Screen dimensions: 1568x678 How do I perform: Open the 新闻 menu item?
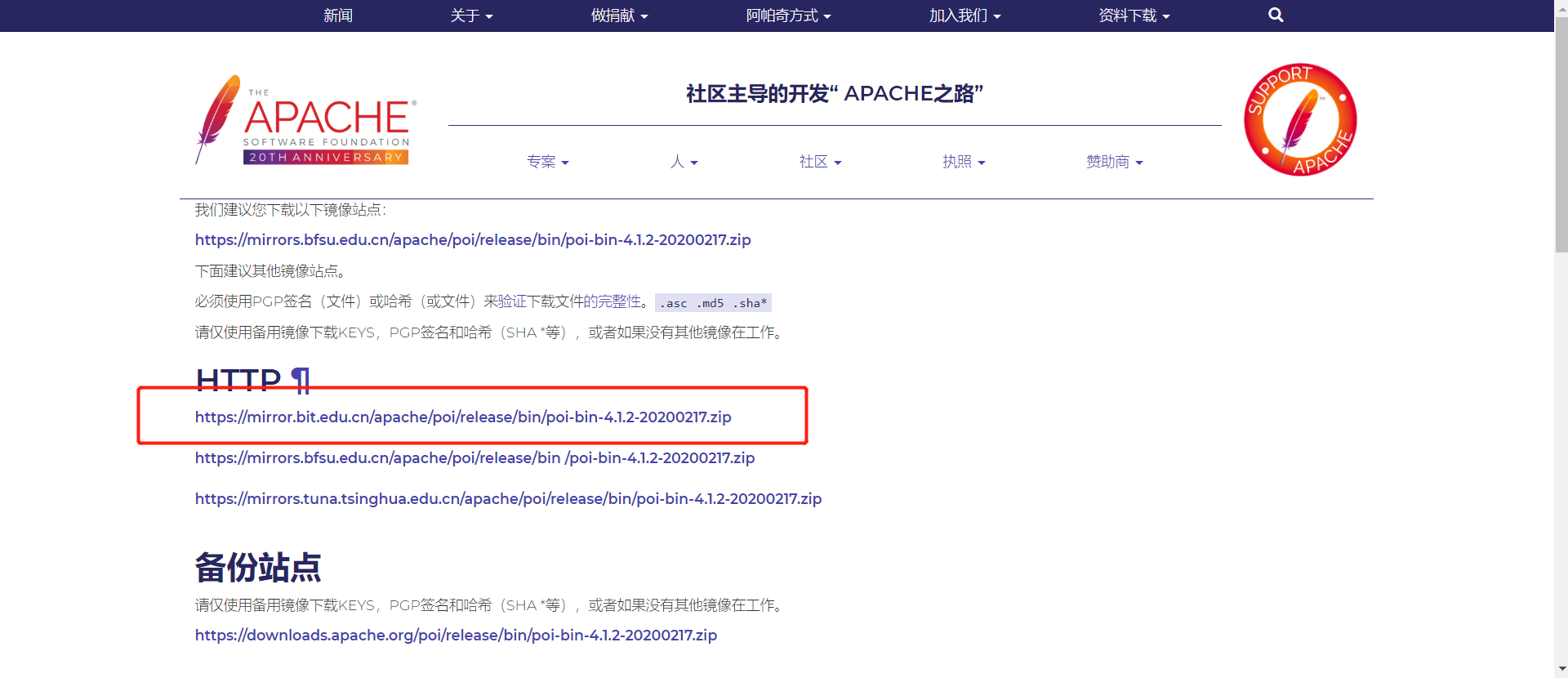click(337, 16)
